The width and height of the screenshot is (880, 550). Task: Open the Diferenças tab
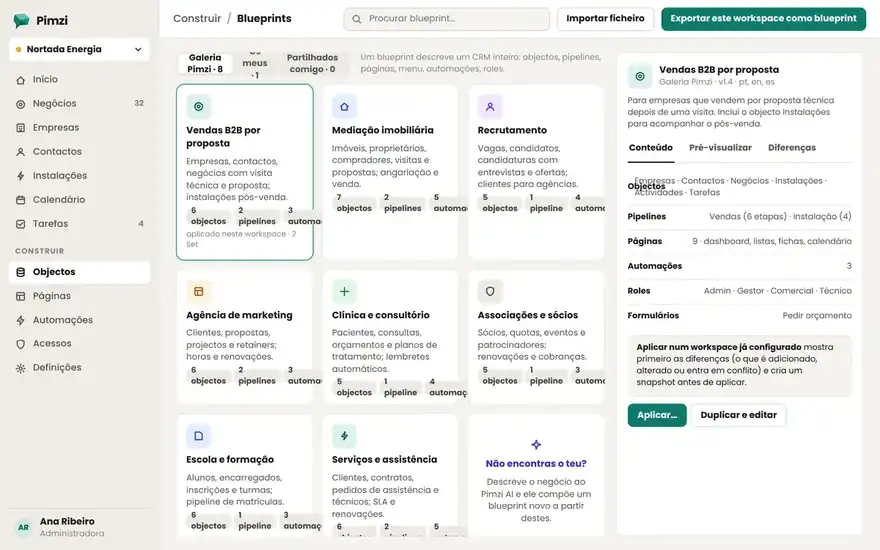coord(792,148)
